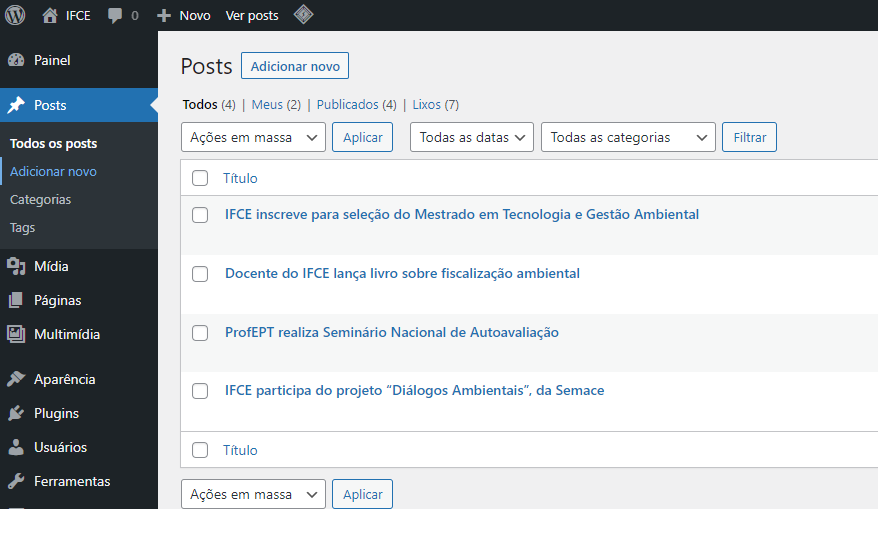Open the Multimídia menu label
The image size is (878, 551).
point(67,334)
